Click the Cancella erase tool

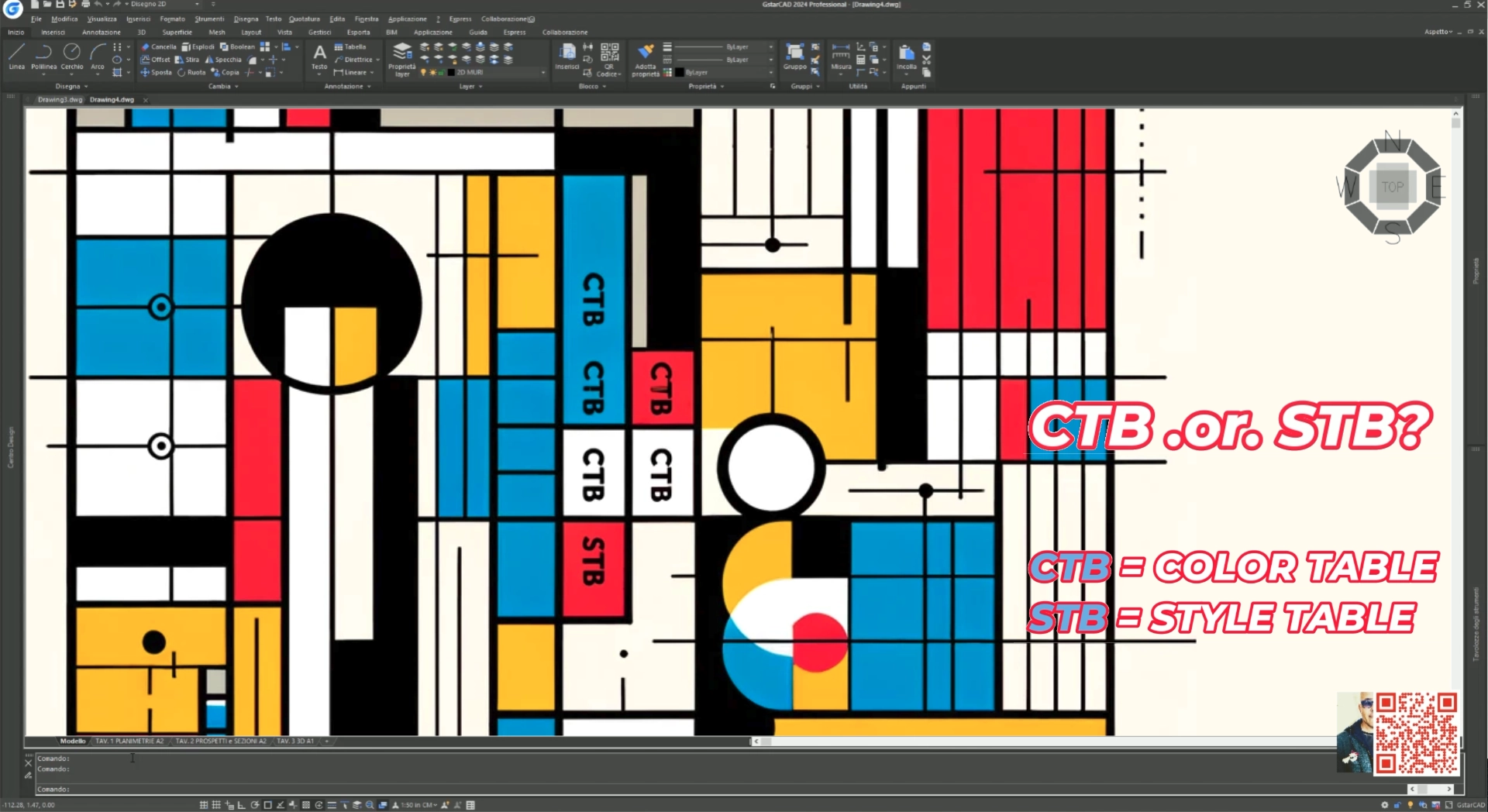click(159, 46)
